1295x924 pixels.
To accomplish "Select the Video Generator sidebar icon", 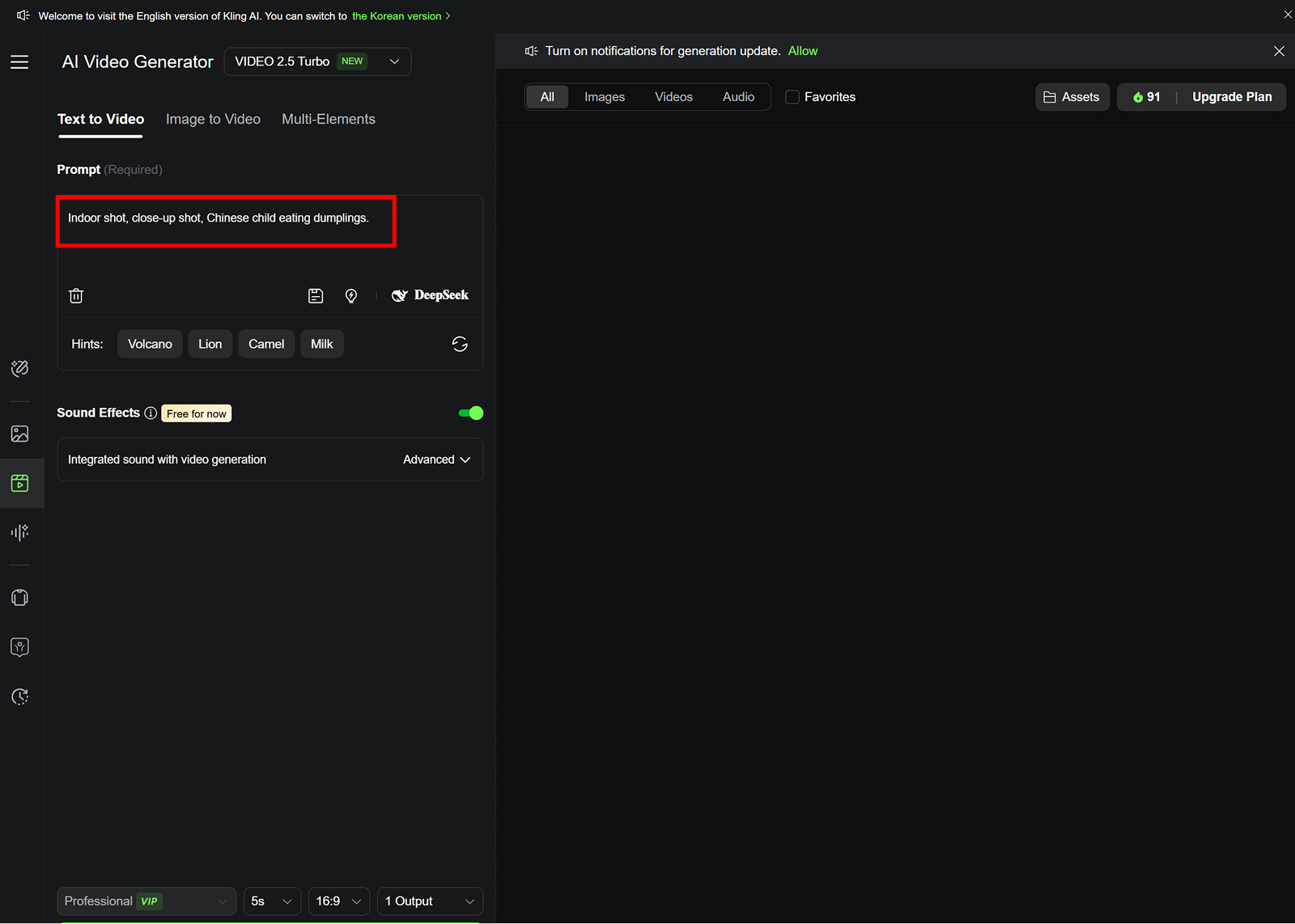I will (x=20, y=483).
